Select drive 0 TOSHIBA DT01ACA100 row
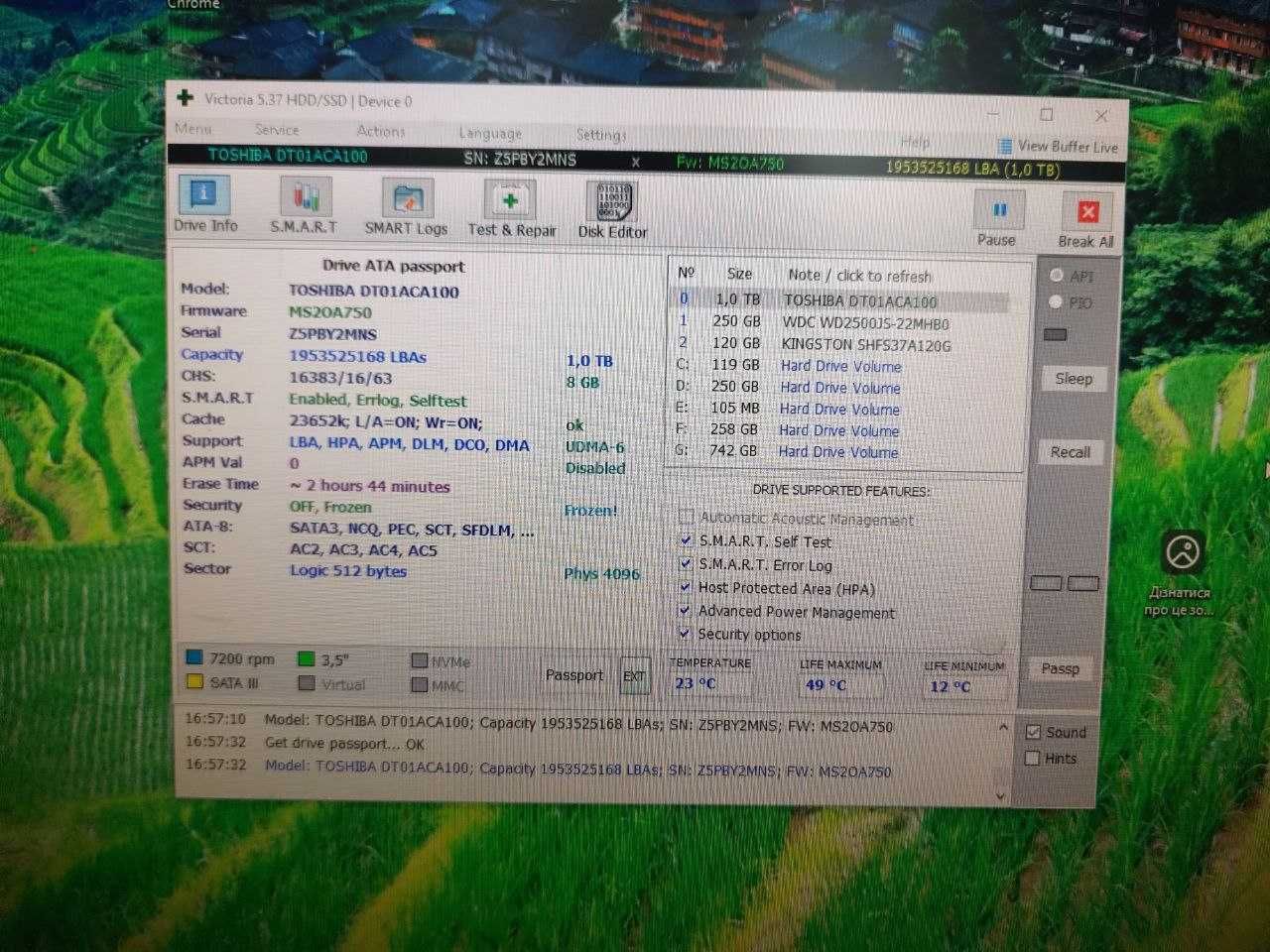 click(x=842, y=300)
